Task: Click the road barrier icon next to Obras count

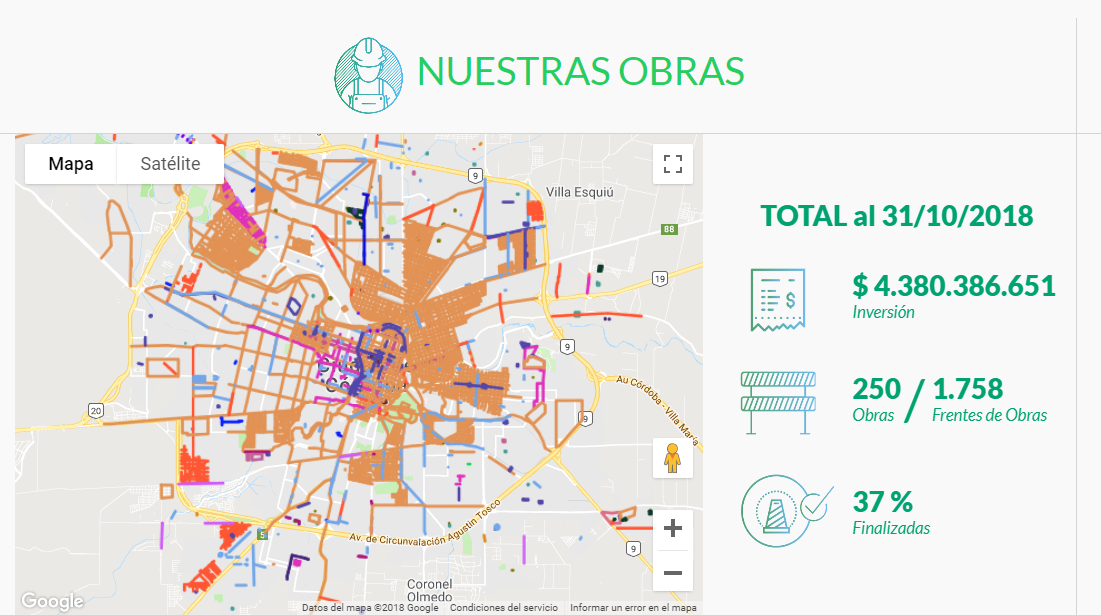Action: pos(777,400)
